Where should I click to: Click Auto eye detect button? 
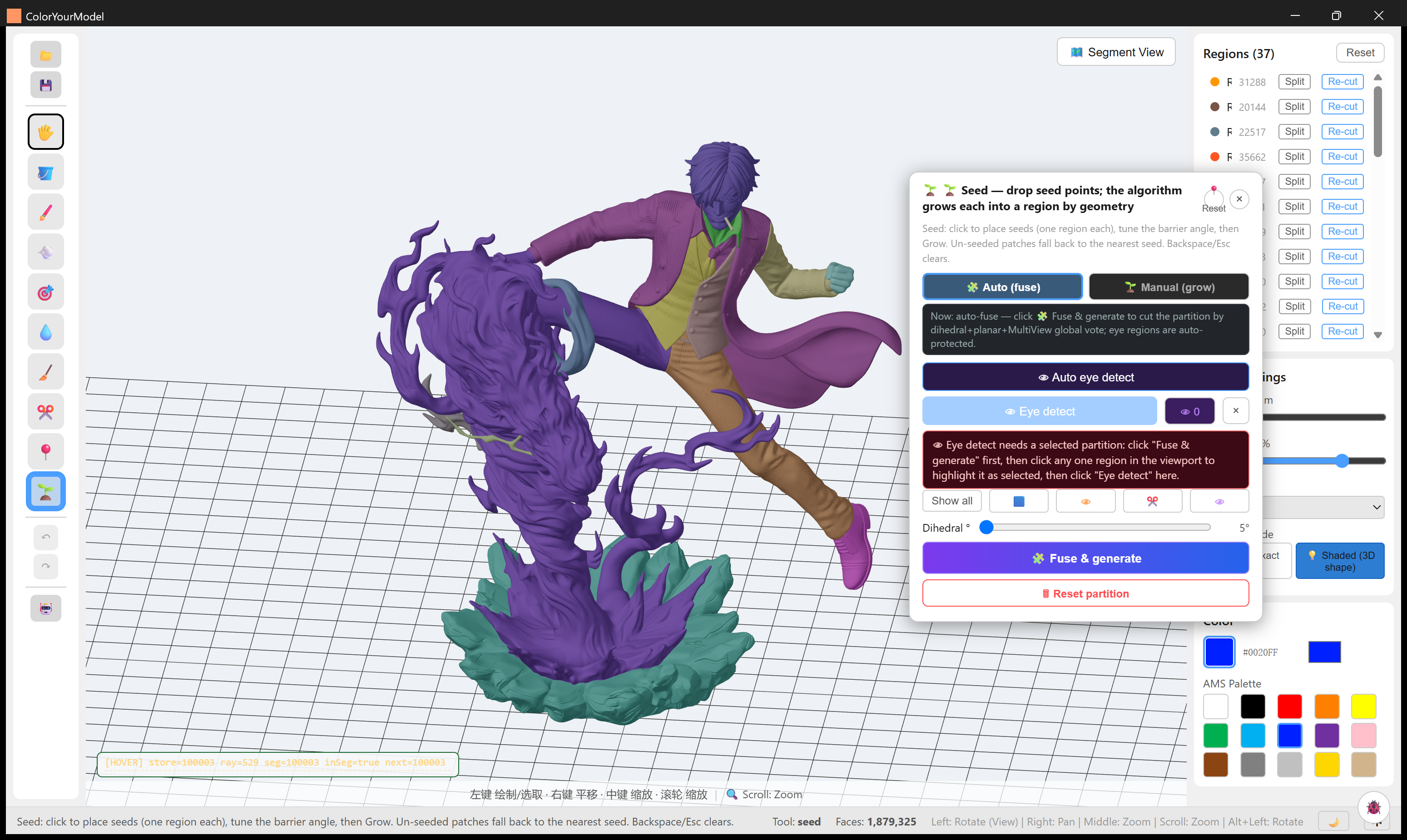1085,377
